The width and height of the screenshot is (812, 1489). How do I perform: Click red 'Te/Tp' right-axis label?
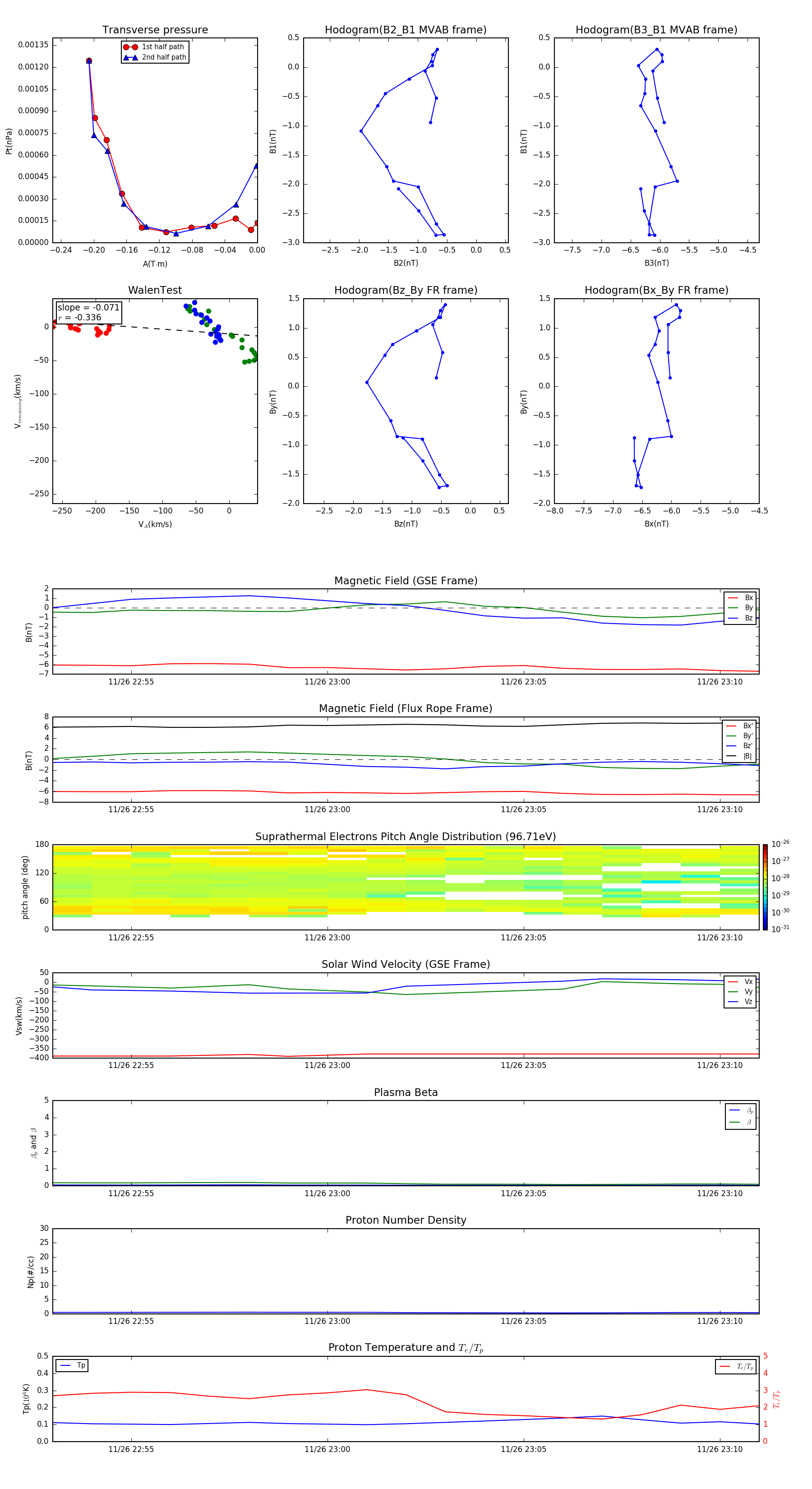coord(776,1399)
